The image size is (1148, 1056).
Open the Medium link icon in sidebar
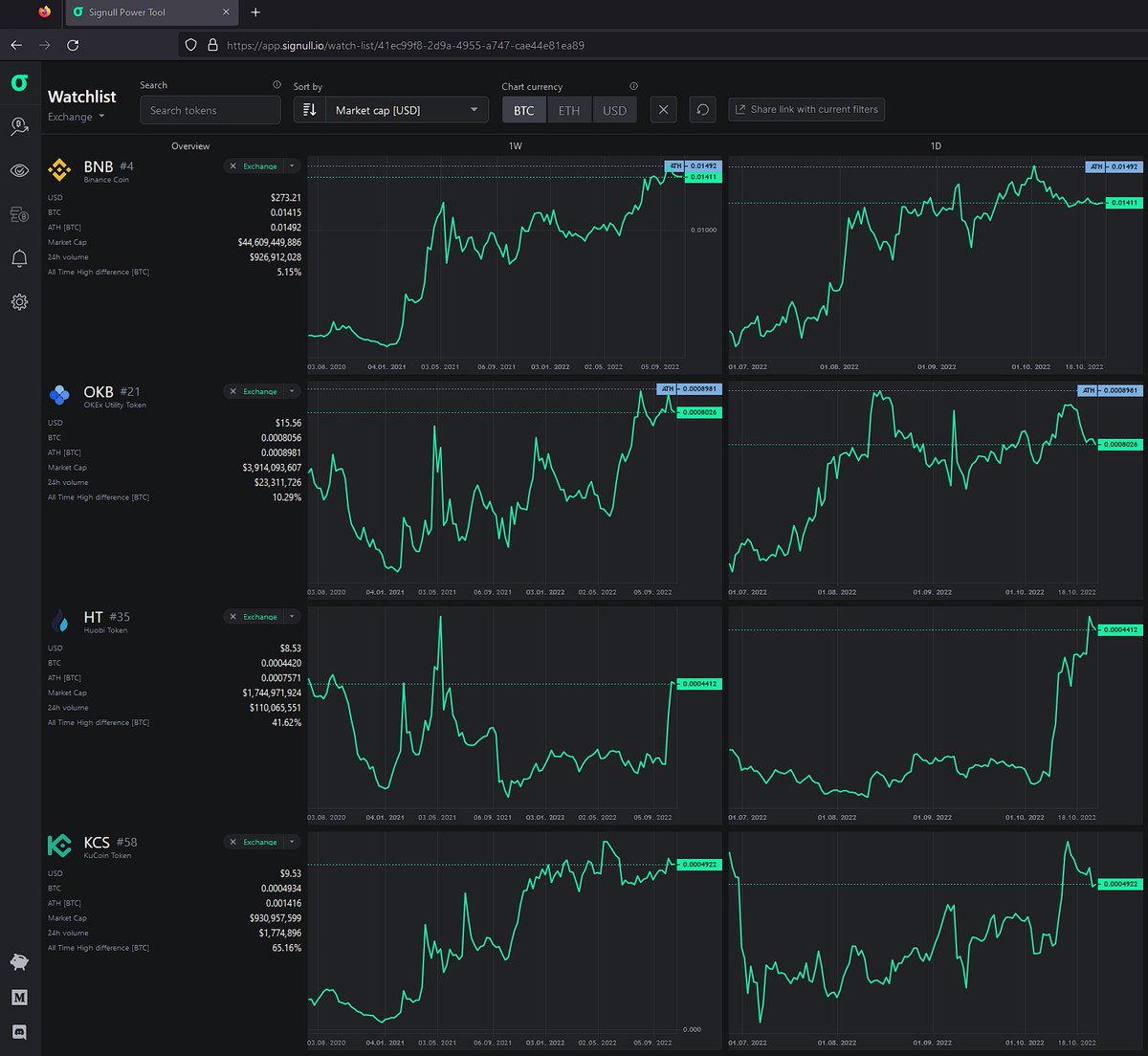(19, 998)
